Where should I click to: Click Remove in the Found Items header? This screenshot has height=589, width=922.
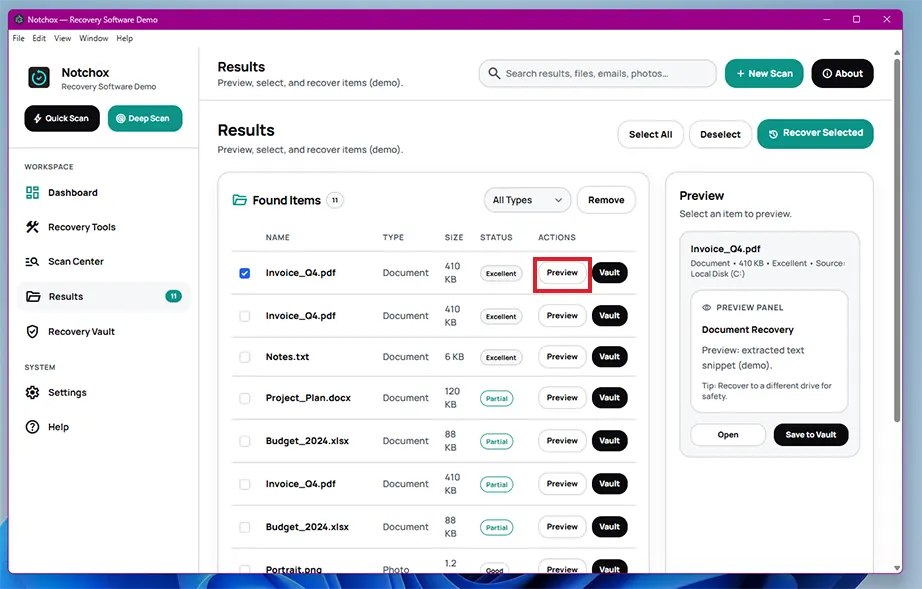click(606, 200)
